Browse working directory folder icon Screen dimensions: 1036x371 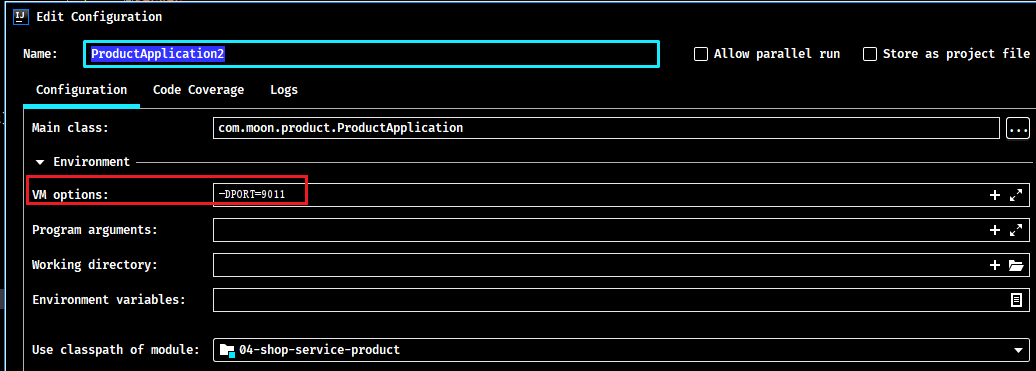1016,265
